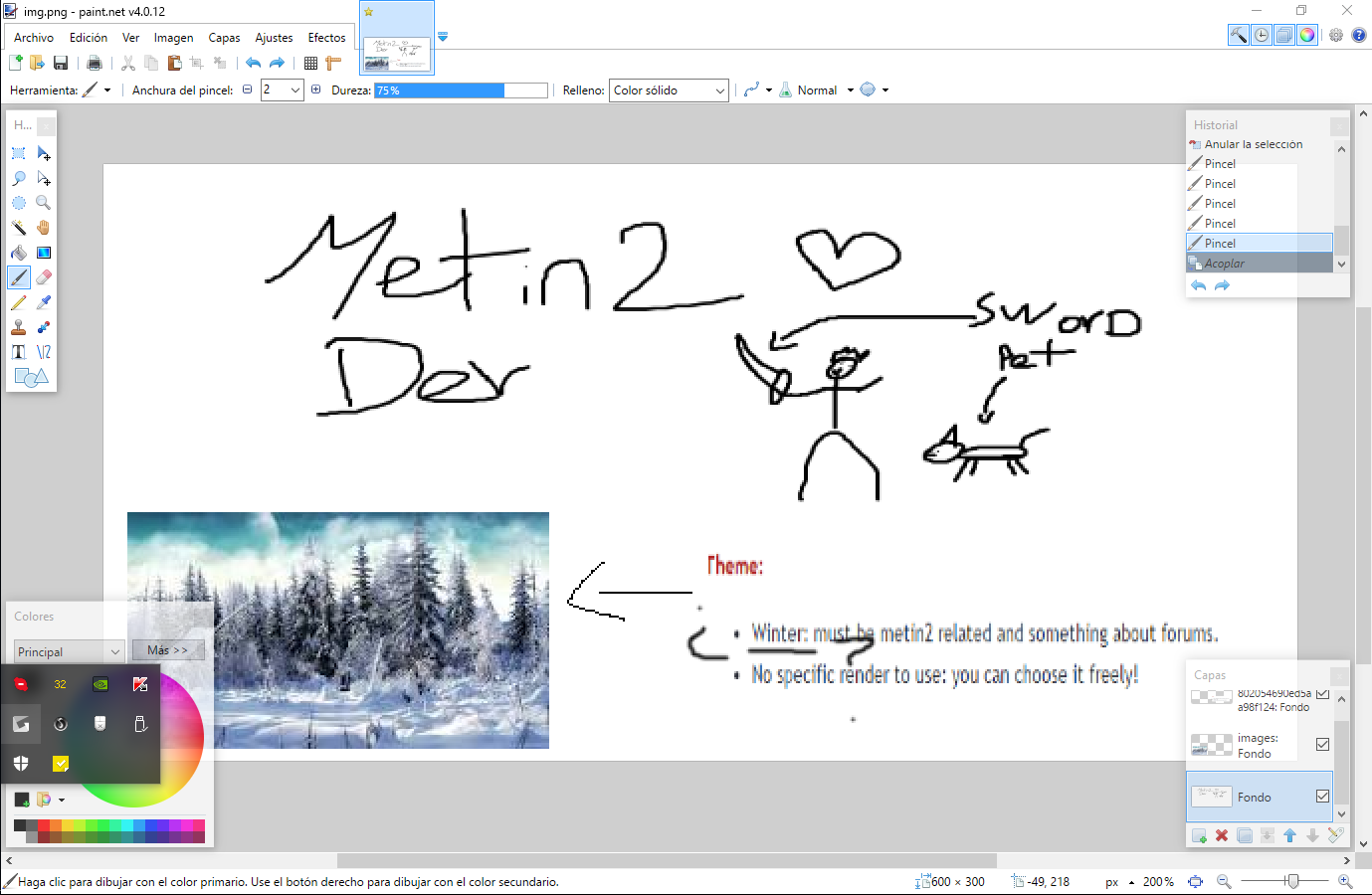
Task: Select the Move Selected Pixels tool
Action: [44, 153]
